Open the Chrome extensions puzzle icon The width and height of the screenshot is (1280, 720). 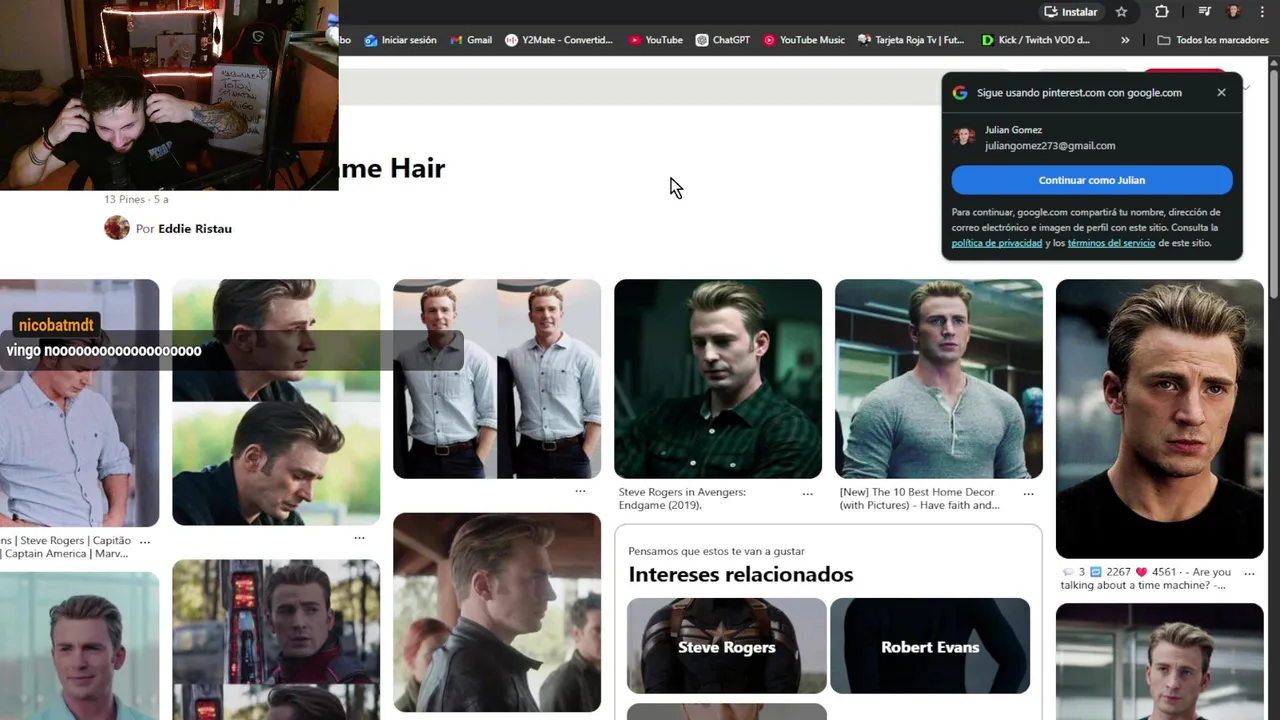(x=1161, y=12)
